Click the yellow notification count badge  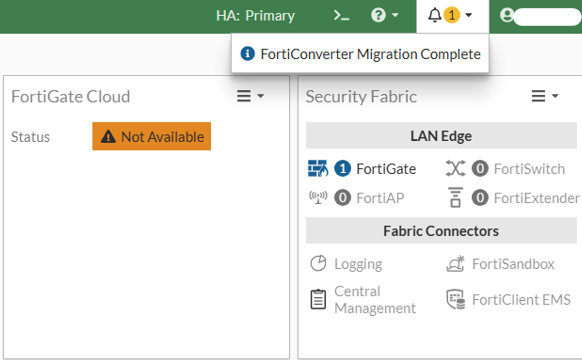[452, 15]
